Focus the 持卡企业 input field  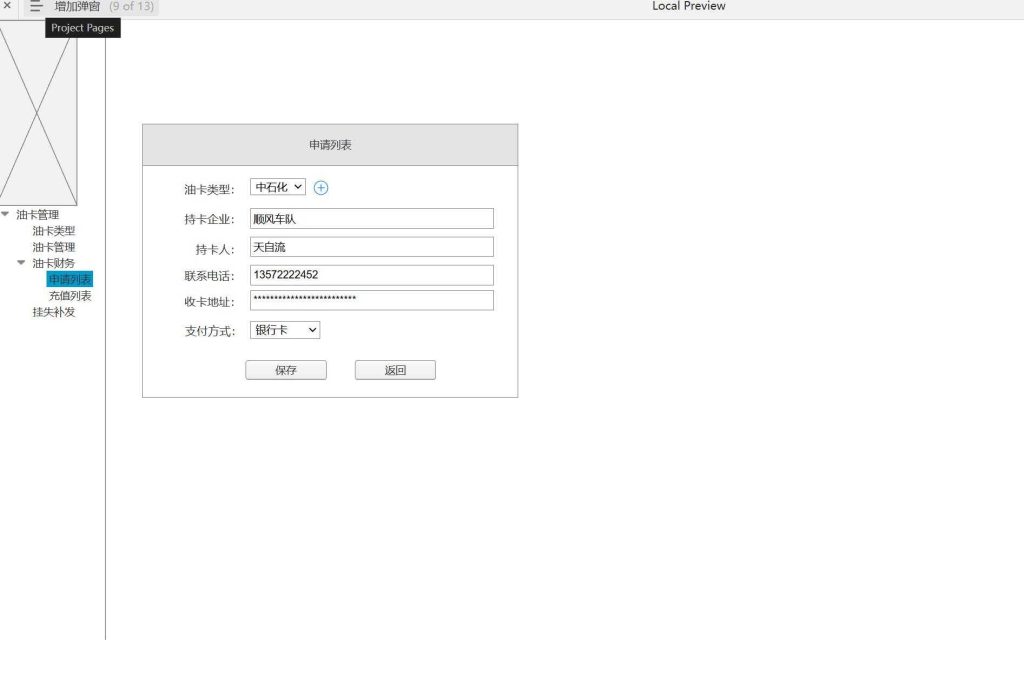click(x=371, y=219)
